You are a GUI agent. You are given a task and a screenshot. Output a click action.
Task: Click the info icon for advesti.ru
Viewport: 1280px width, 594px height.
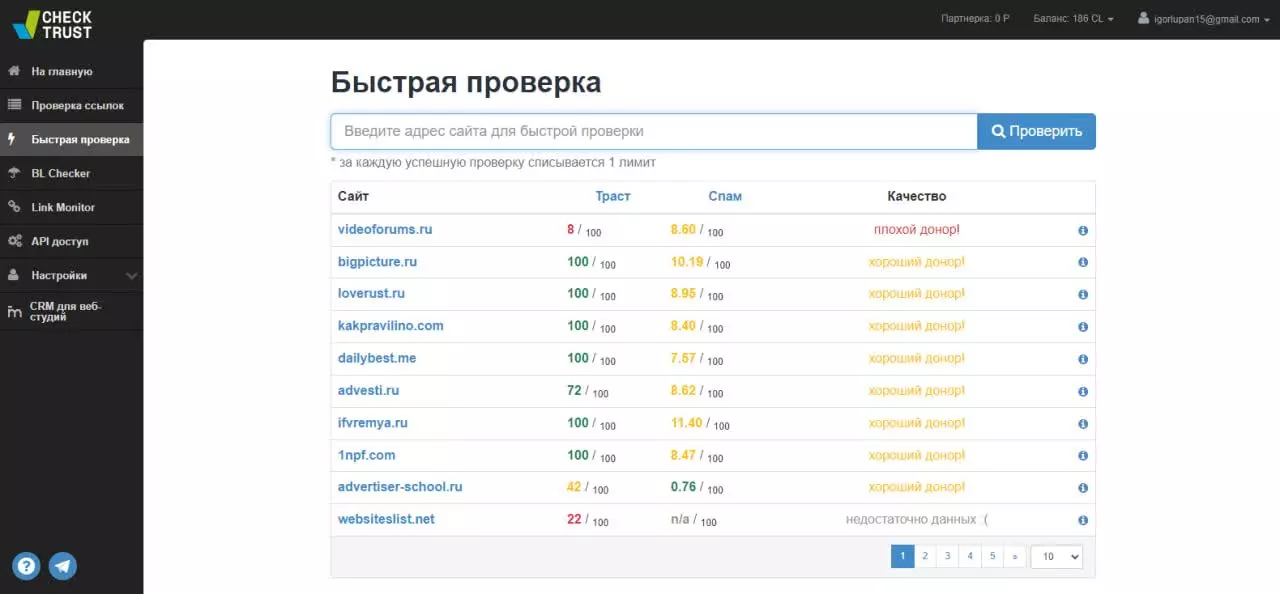1083,392
